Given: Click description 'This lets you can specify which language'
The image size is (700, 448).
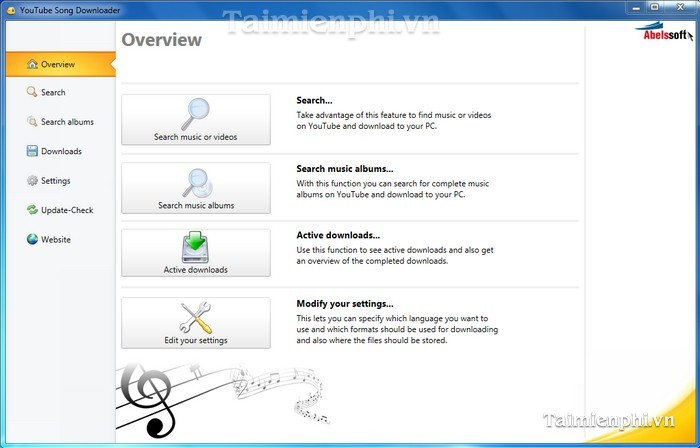Looking at the screenshot, I should (x=397, y=329).
